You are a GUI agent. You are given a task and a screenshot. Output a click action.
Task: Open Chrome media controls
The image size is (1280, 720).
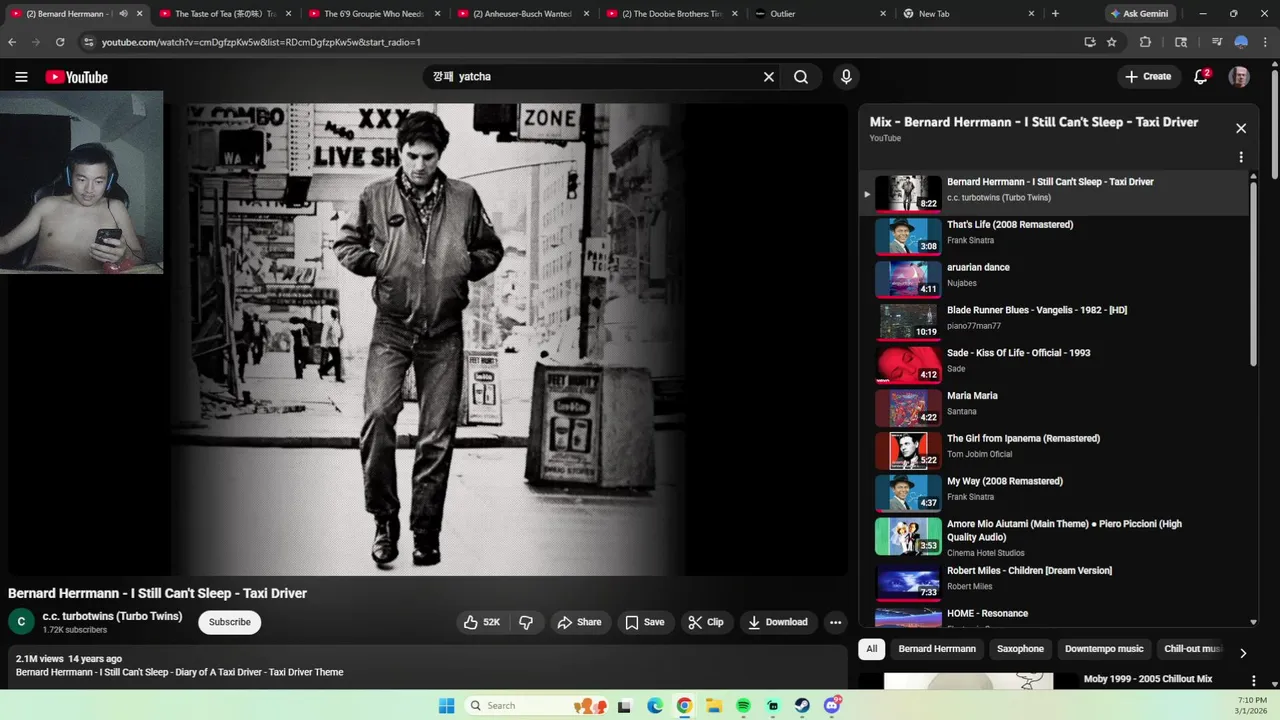pyautogui.click(x=1217, y=42)
